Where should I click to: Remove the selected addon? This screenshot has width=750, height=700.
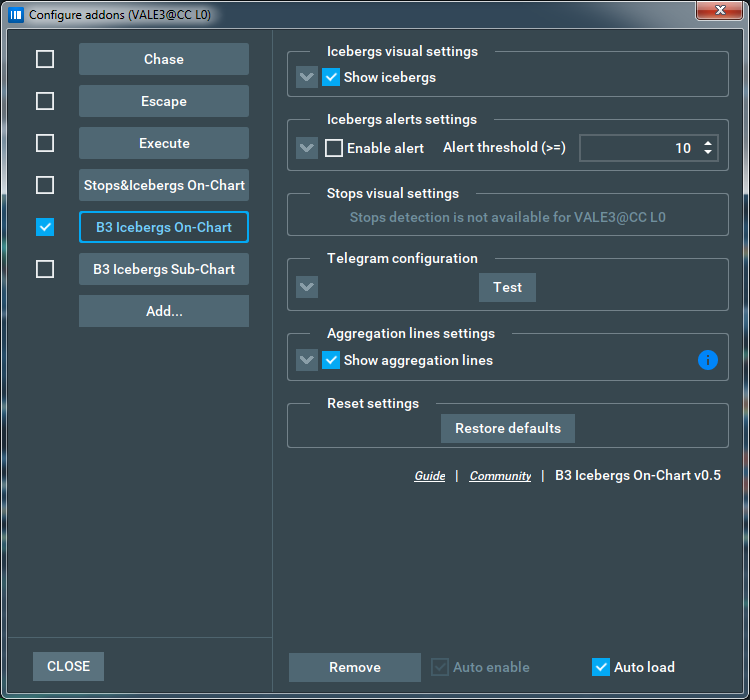pos(355,667)
